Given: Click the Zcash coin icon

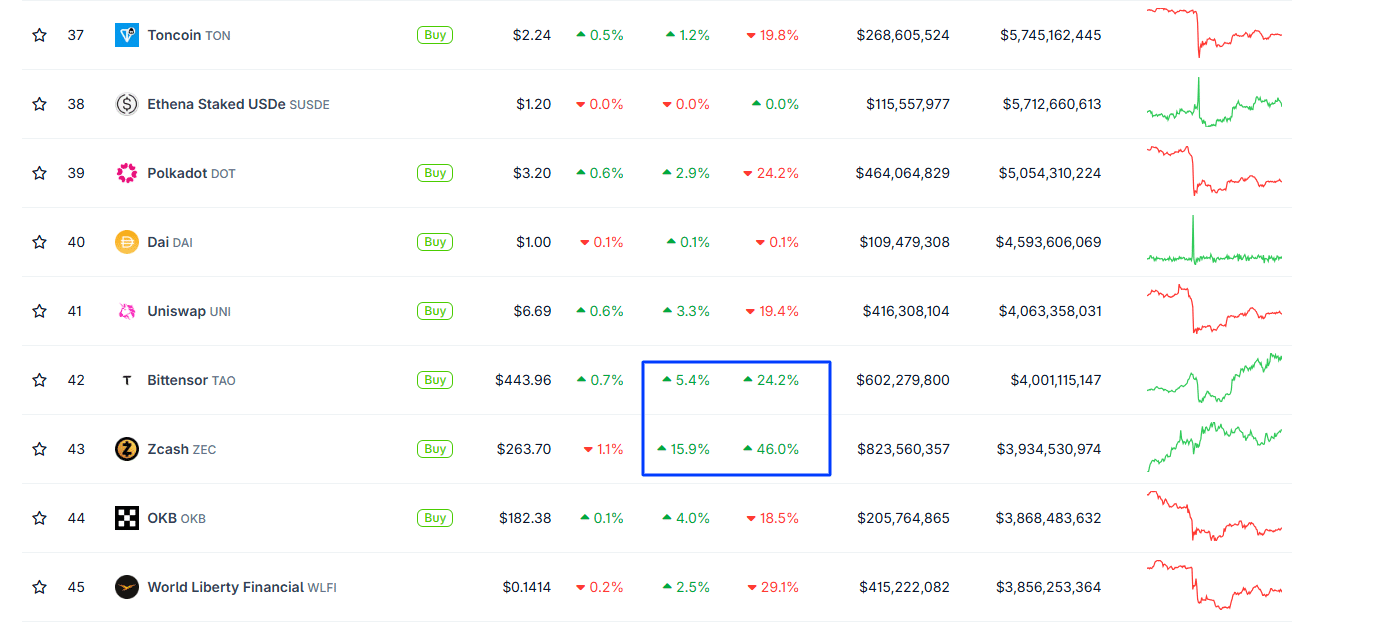Looking at the screenshot, I should (127, 449).
